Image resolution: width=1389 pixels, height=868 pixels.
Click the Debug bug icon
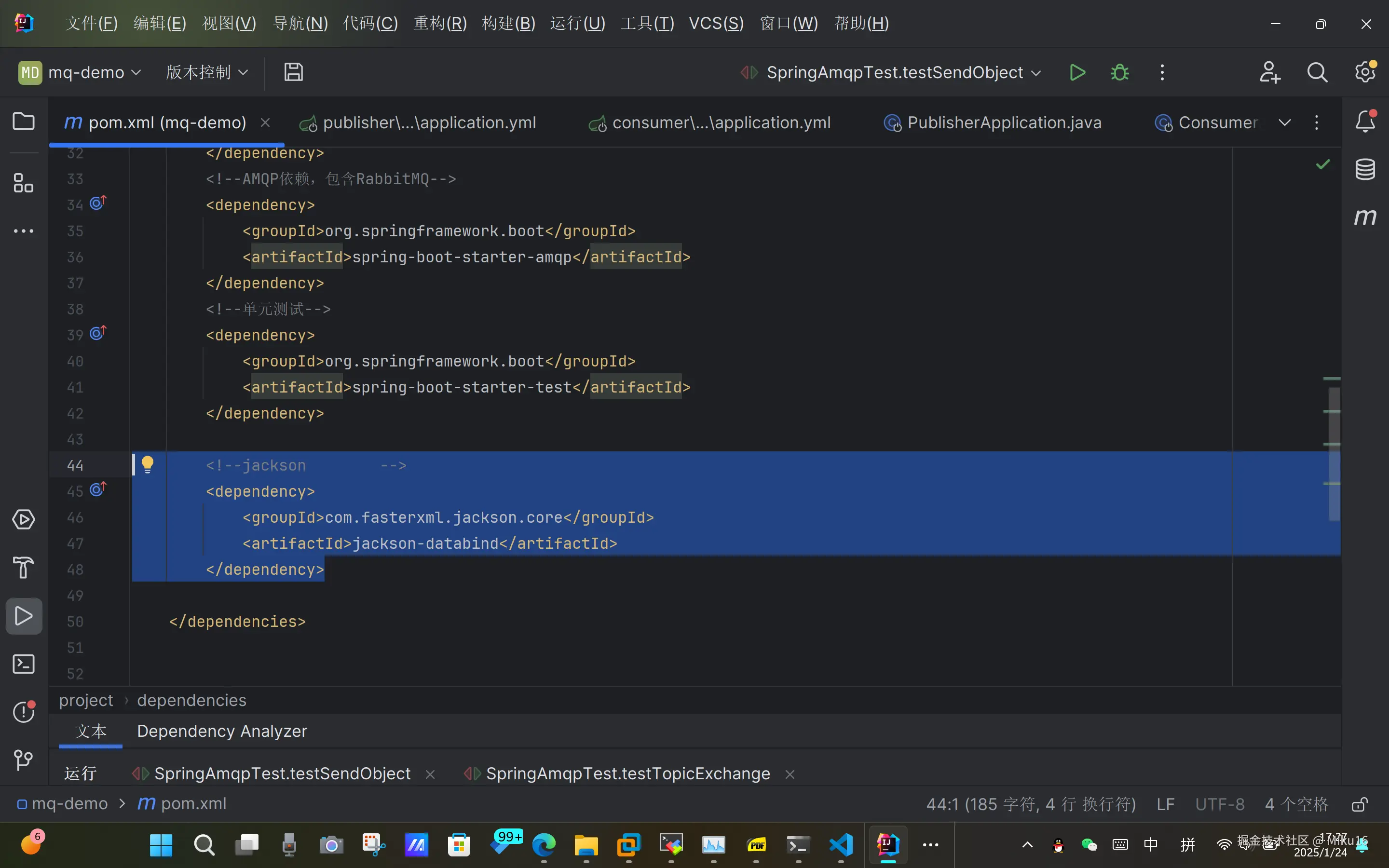point(1119,72)
